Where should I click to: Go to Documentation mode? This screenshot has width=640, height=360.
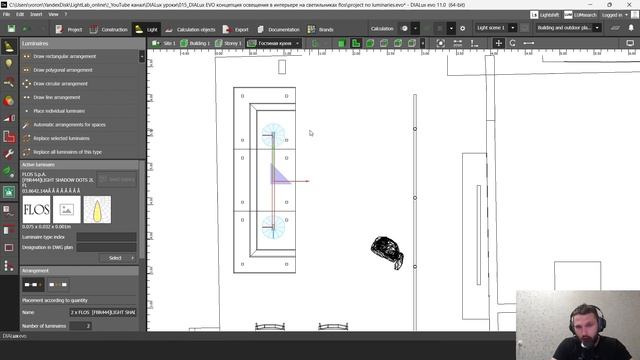click(x=278, y=29)
